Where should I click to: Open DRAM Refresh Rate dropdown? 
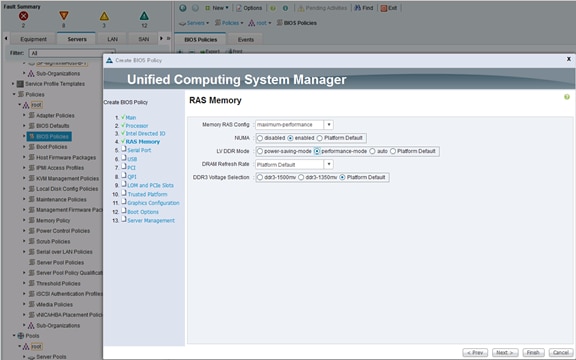[x=329, y=164]
